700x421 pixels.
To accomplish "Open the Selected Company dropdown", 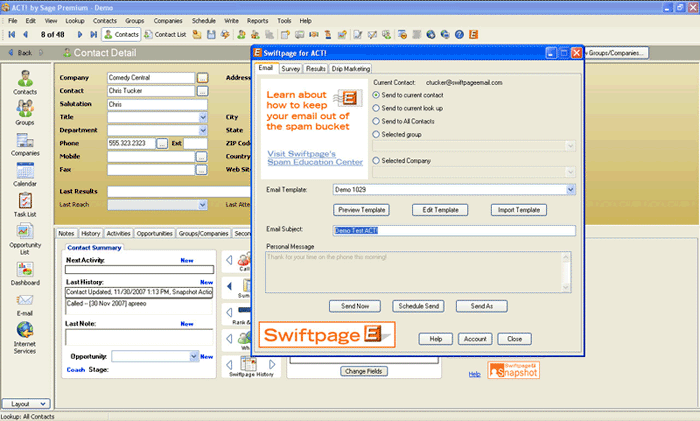I will click(x=570, y=172).
